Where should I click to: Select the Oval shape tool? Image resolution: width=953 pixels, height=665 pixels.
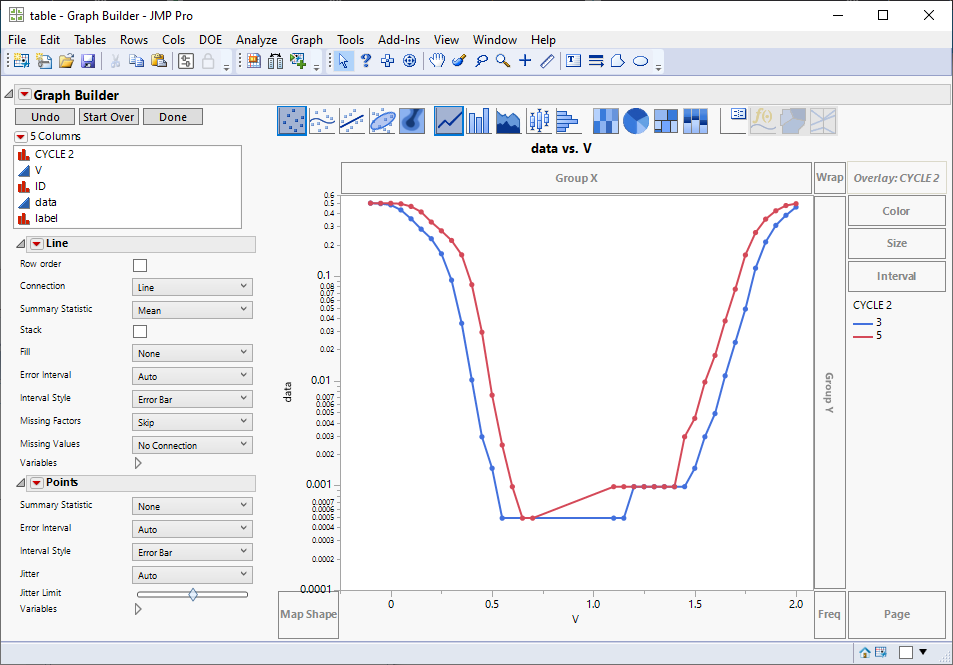tap(641, 61)
